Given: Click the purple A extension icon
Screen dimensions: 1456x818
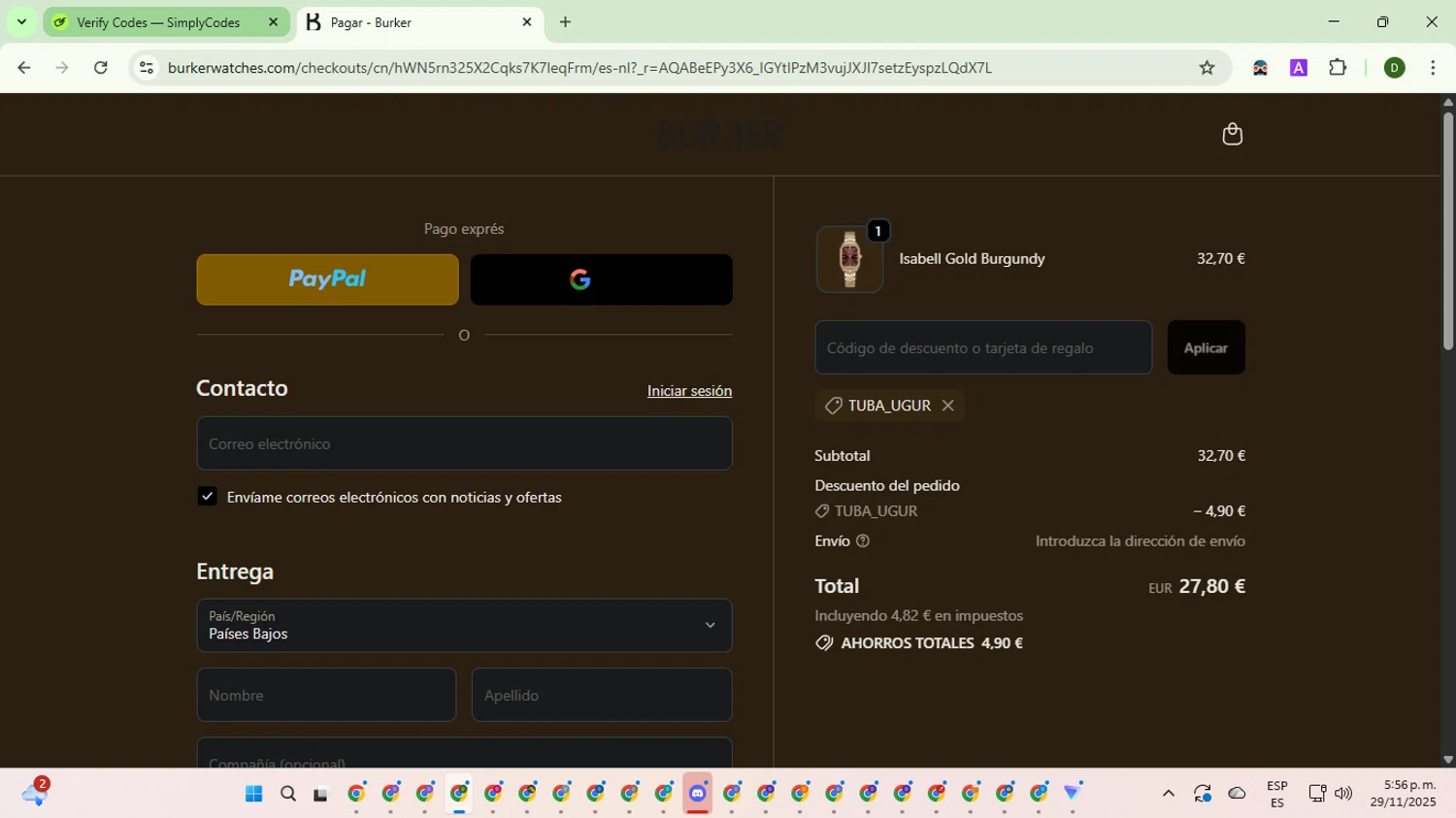Looking at the screenshot, I should pyautogui.click(x=1298, y=68).
